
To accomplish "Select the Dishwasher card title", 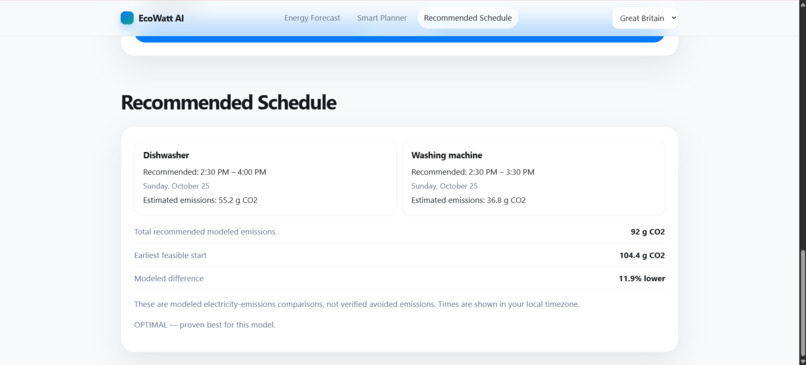I will click(166, 155).
